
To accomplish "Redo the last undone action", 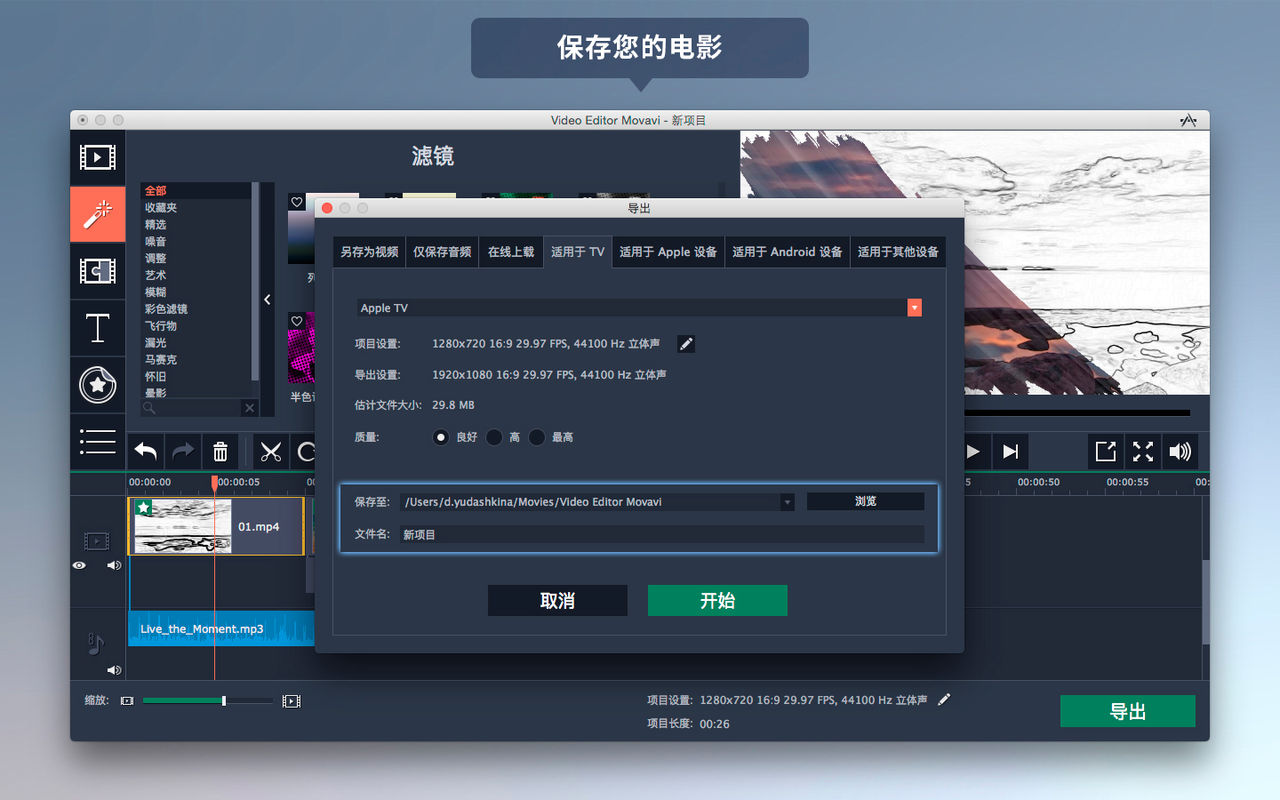I will [x=183, y=452].
